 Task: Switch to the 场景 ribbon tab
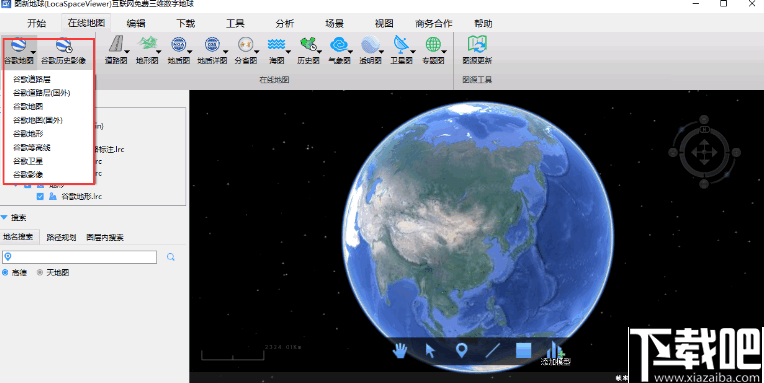pyautogui.click(x=334, y=23)
